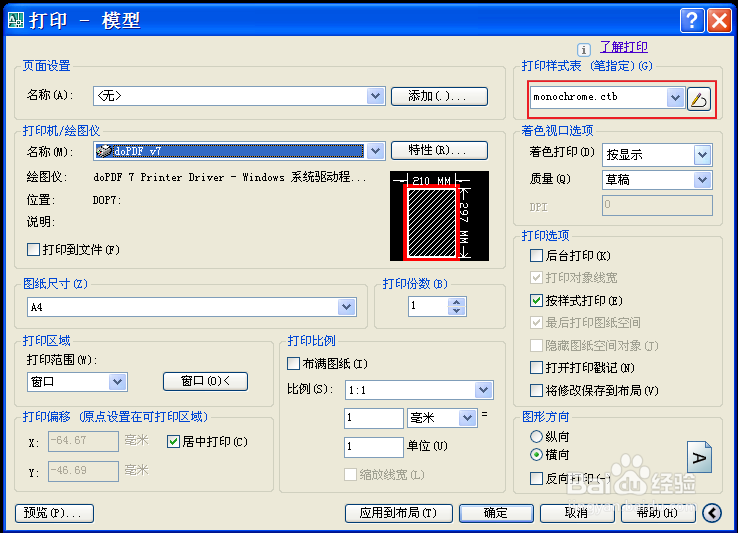Enable the 布满图纸 checkbox
The image size is (738, 533).
(x=293, y=363)
